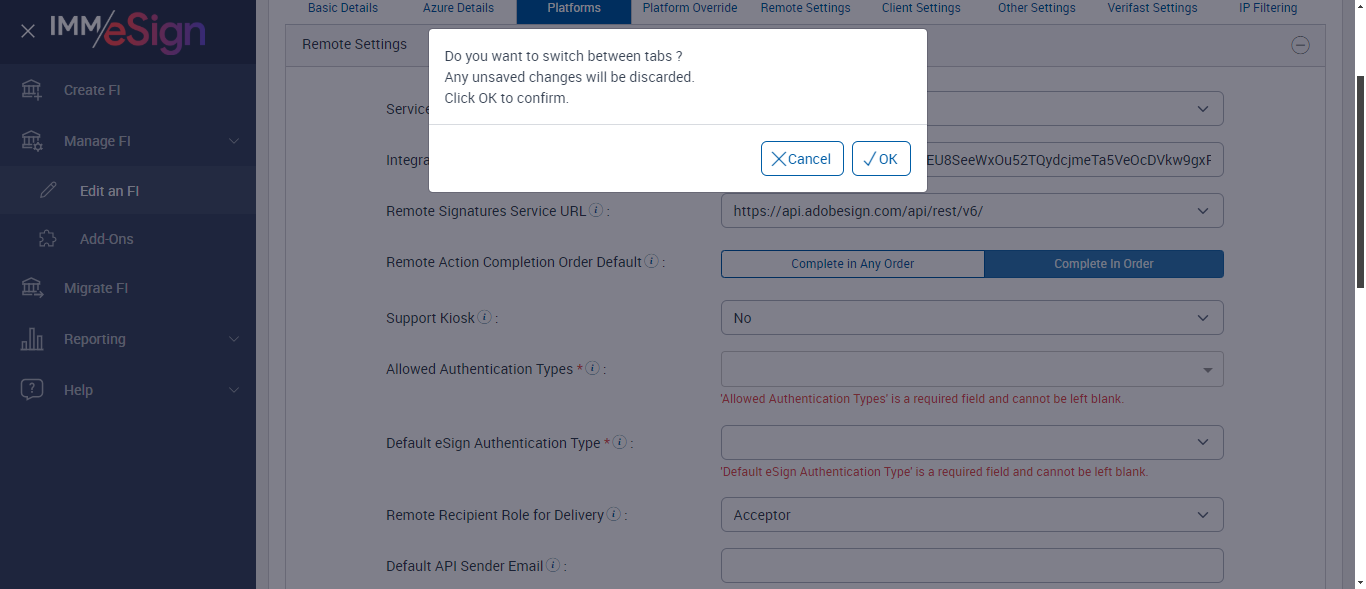Cancel the switch tabs dialog
The height and width of the screenshot is (589, 1366).
click(x=802, y=159)
